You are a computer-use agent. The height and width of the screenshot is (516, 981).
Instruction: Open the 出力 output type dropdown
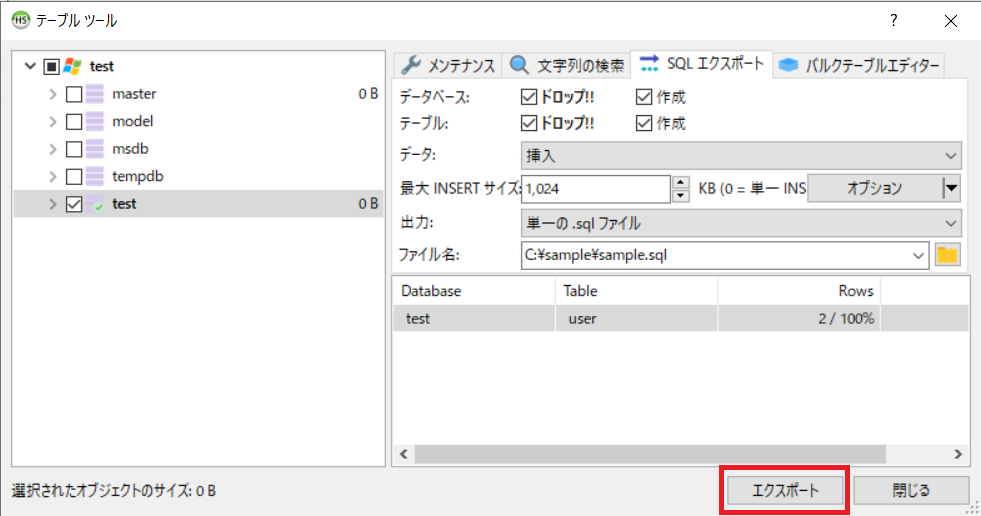[x=740, y=223]
